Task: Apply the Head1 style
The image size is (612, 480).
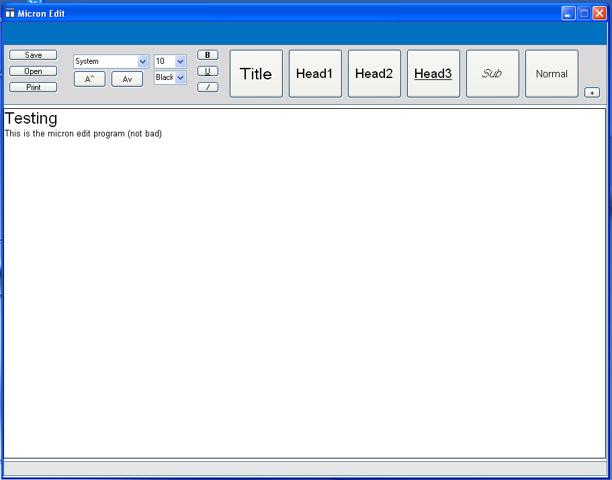Action: point(315,74)
